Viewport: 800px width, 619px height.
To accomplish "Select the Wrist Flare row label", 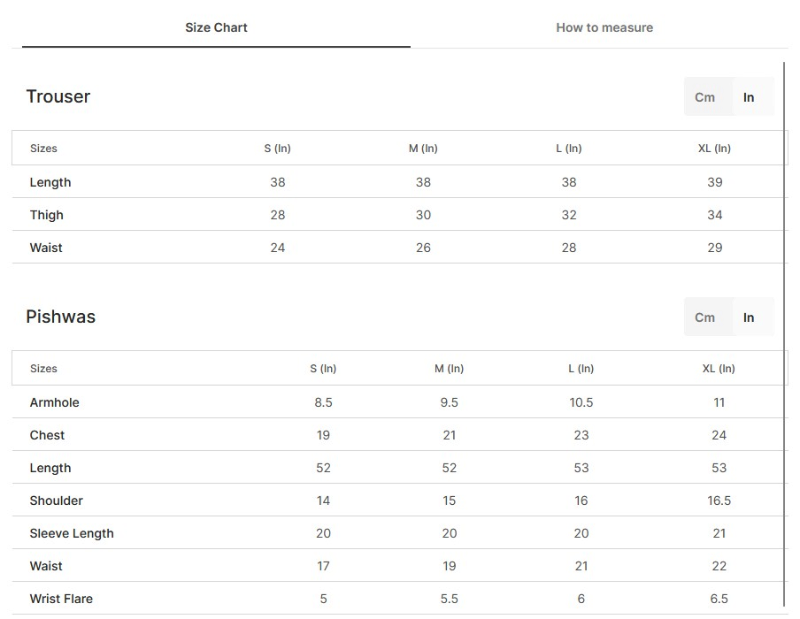I will pos(61,599).
